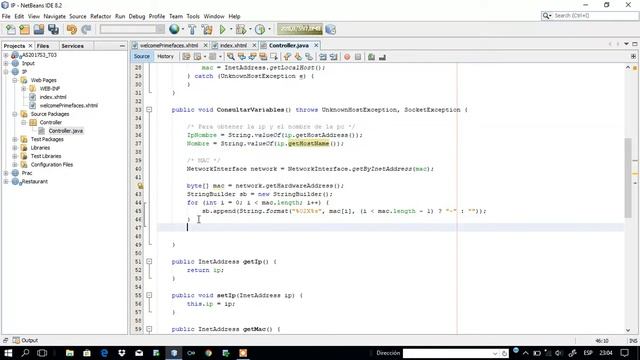The image size is (640, 360).
Task: Click the Find Selection magnifier editor icon
Action: [x=231, y=57]
